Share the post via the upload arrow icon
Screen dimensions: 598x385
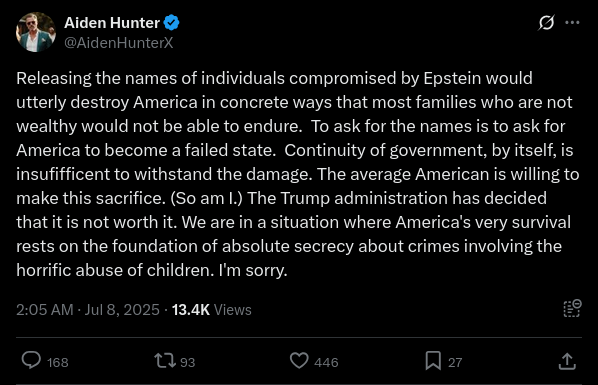point(567,361)
